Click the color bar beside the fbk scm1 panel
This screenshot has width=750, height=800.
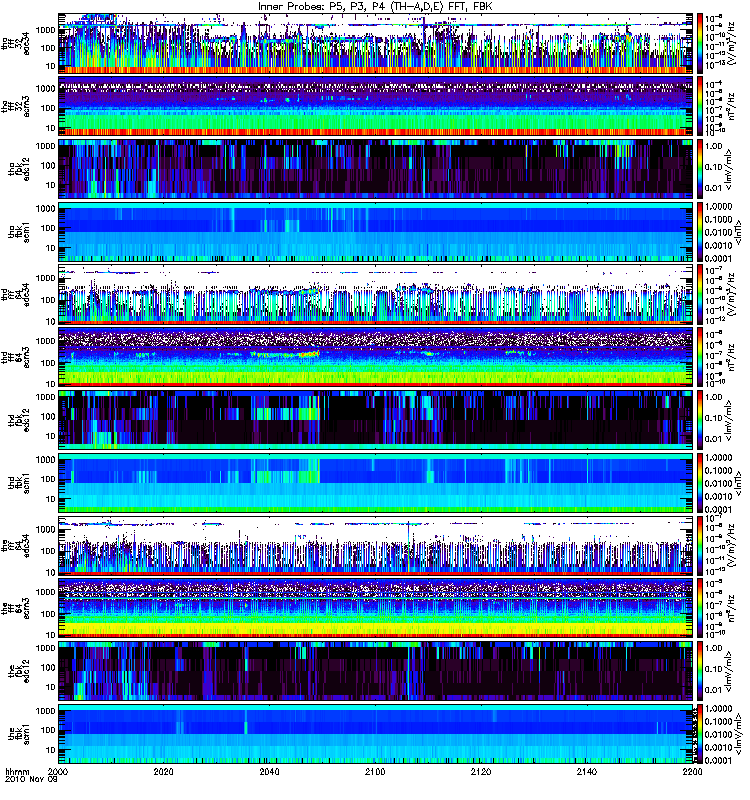click(x=700, y=733)
